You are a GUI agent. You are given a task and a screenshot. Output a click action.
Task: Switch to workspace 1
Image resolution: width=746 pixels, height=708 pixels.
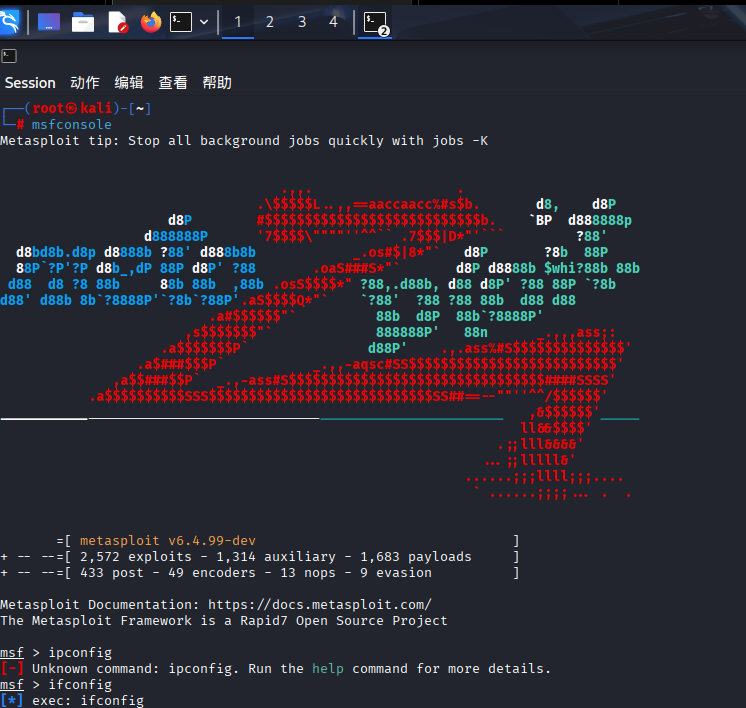[x=238, y=22]
